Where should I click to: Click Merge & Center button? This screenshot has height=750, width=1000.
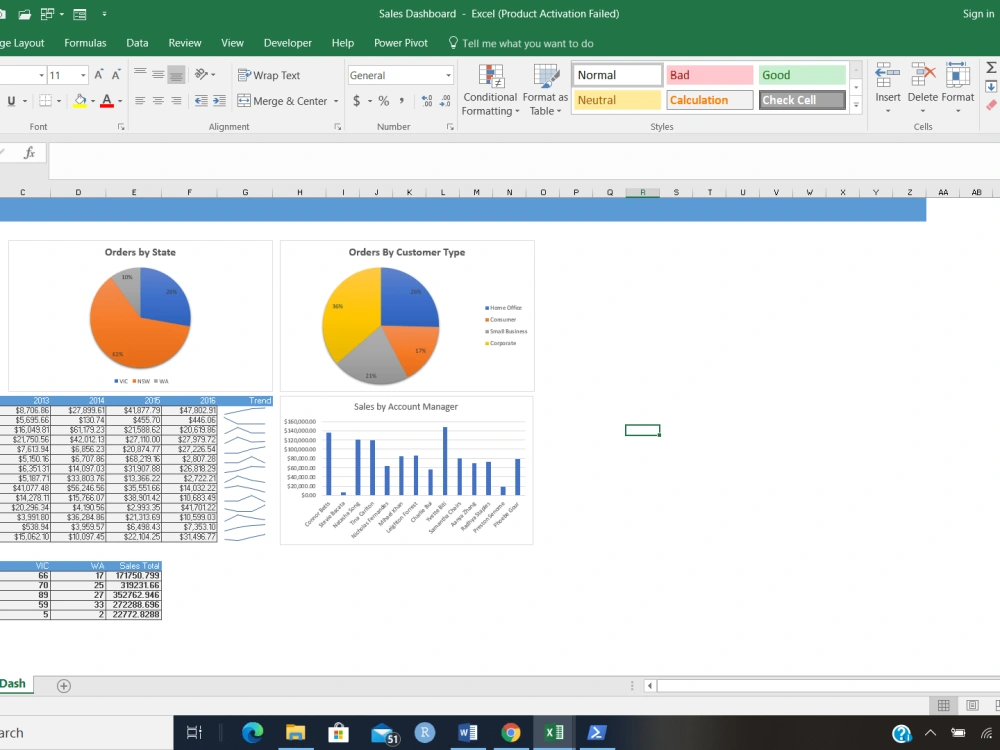coord(282,101)
